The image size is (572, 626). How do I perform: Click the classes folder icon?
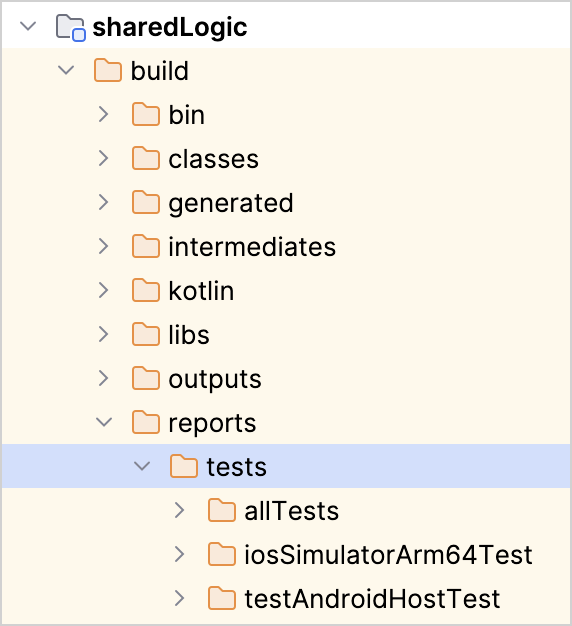click(x=146, y=158)
